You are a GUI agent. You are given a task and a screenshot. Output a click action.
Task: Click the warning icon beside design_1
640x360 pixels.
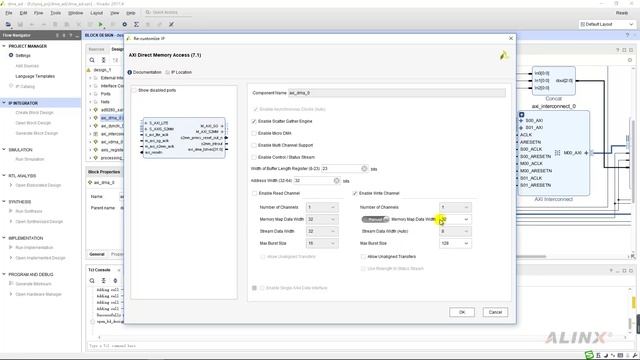tap(89, 70)
